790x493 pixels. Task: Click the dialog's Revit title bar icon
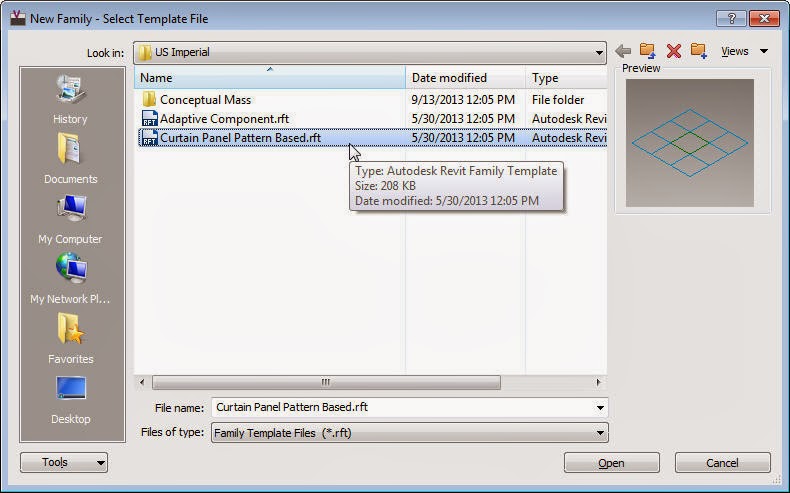pyautogui.click(x=18, y=19)
